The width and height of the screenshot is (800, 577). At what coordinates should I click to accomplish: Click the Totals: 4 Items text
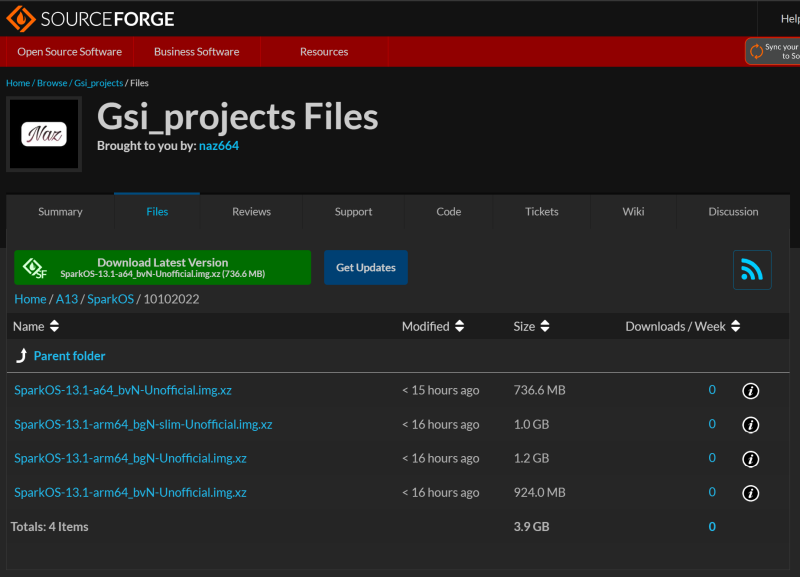49,527
